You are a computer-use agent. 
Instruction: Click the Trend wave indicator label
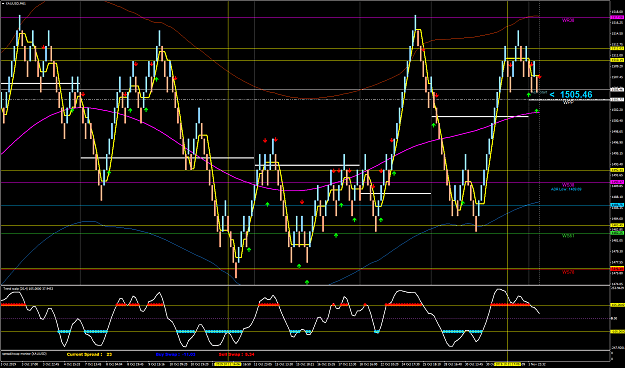[28, 288]
